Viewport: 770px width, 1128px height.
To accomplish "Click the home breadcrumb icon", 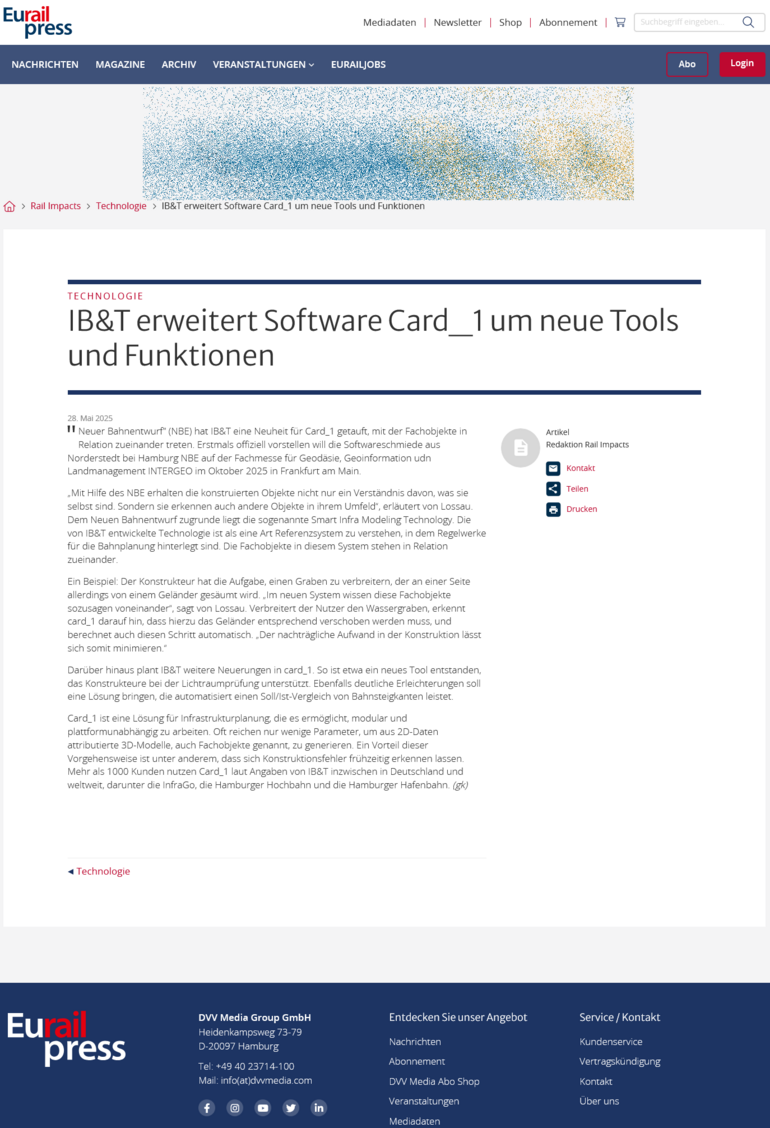I will pyautogui.click(x=10, y=207).
